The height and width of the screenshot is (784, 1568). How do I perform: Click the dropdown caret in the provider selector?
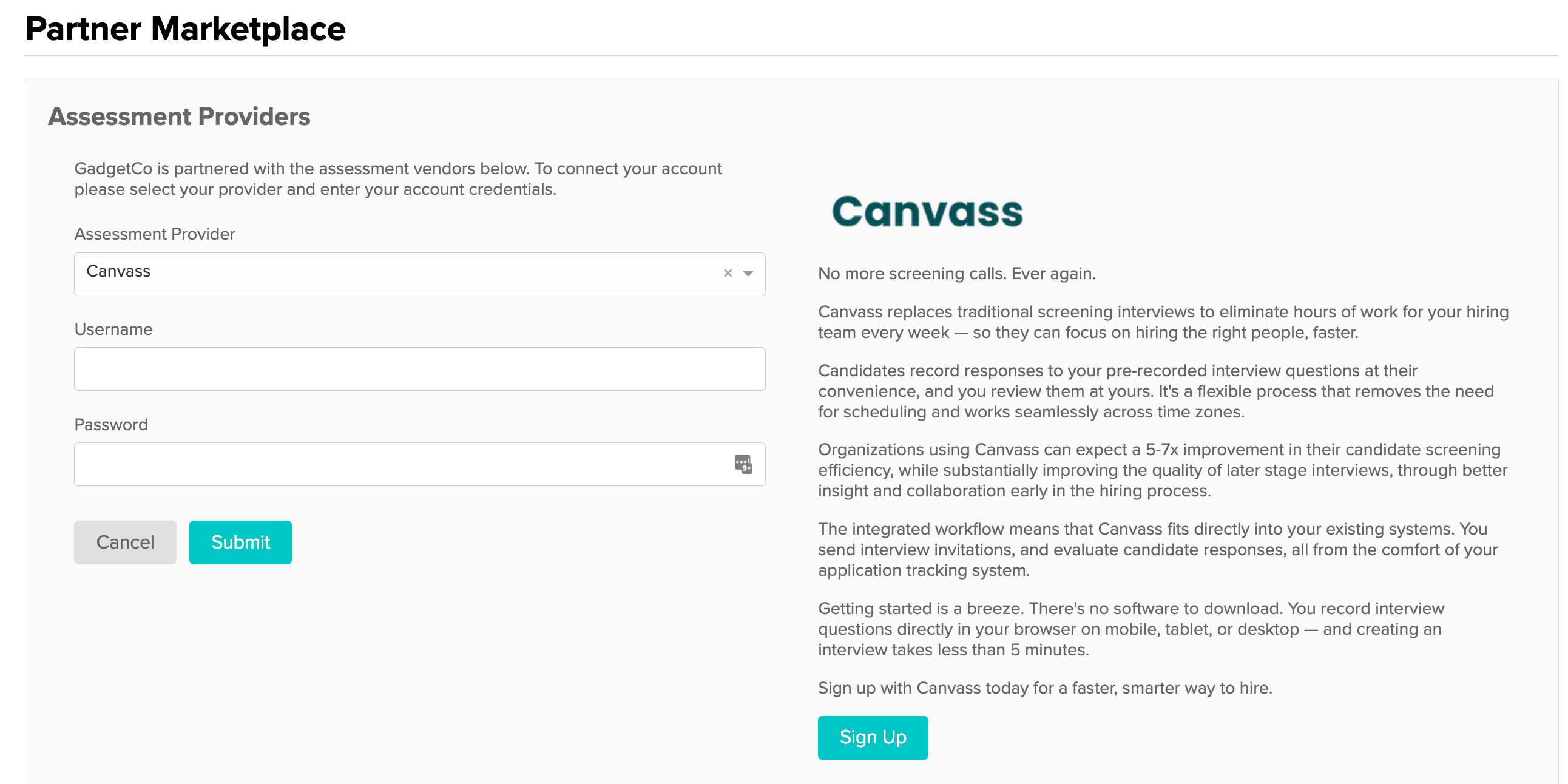coord(748,274)
